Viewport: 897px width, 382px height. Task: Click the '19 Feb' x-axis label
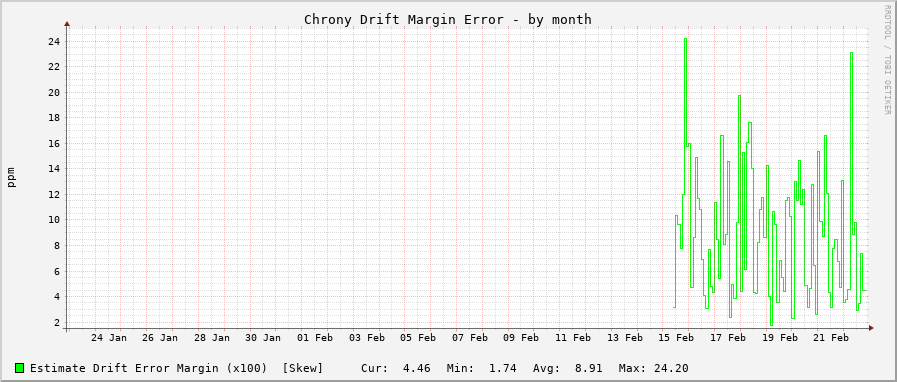click(x=779, y=338)
